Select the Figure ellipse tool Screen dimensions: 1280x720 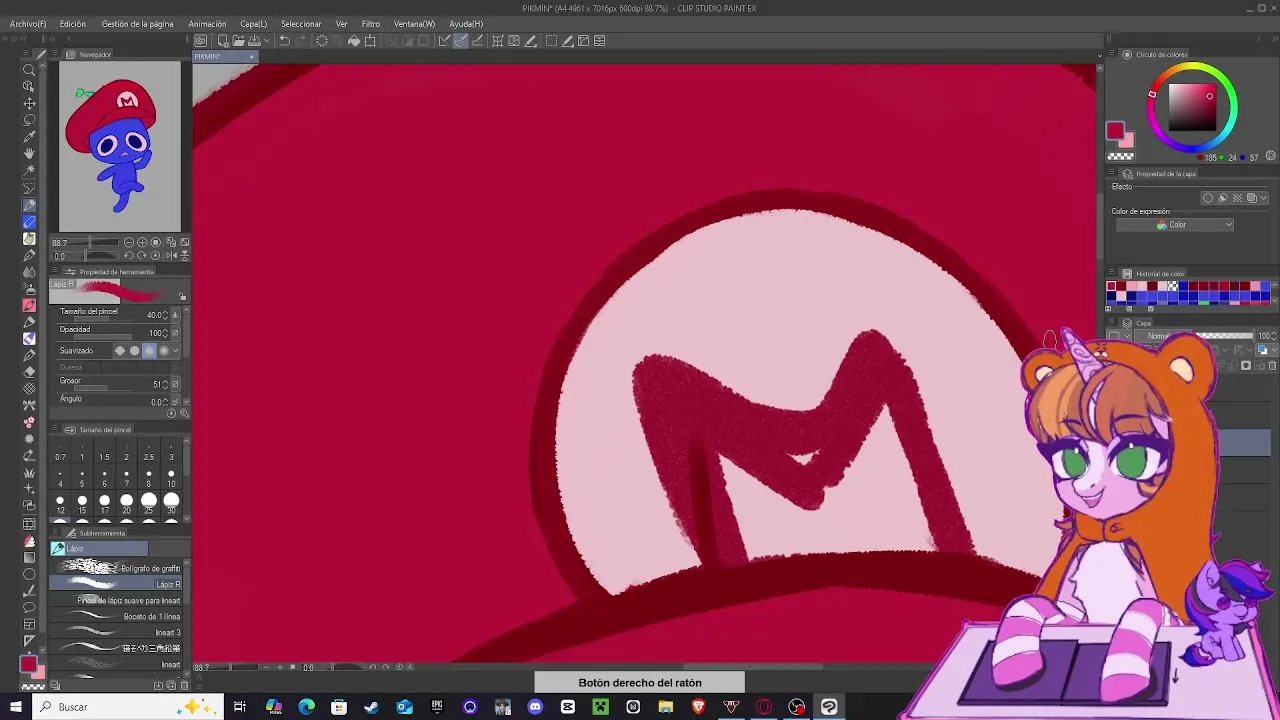point(29,574)
